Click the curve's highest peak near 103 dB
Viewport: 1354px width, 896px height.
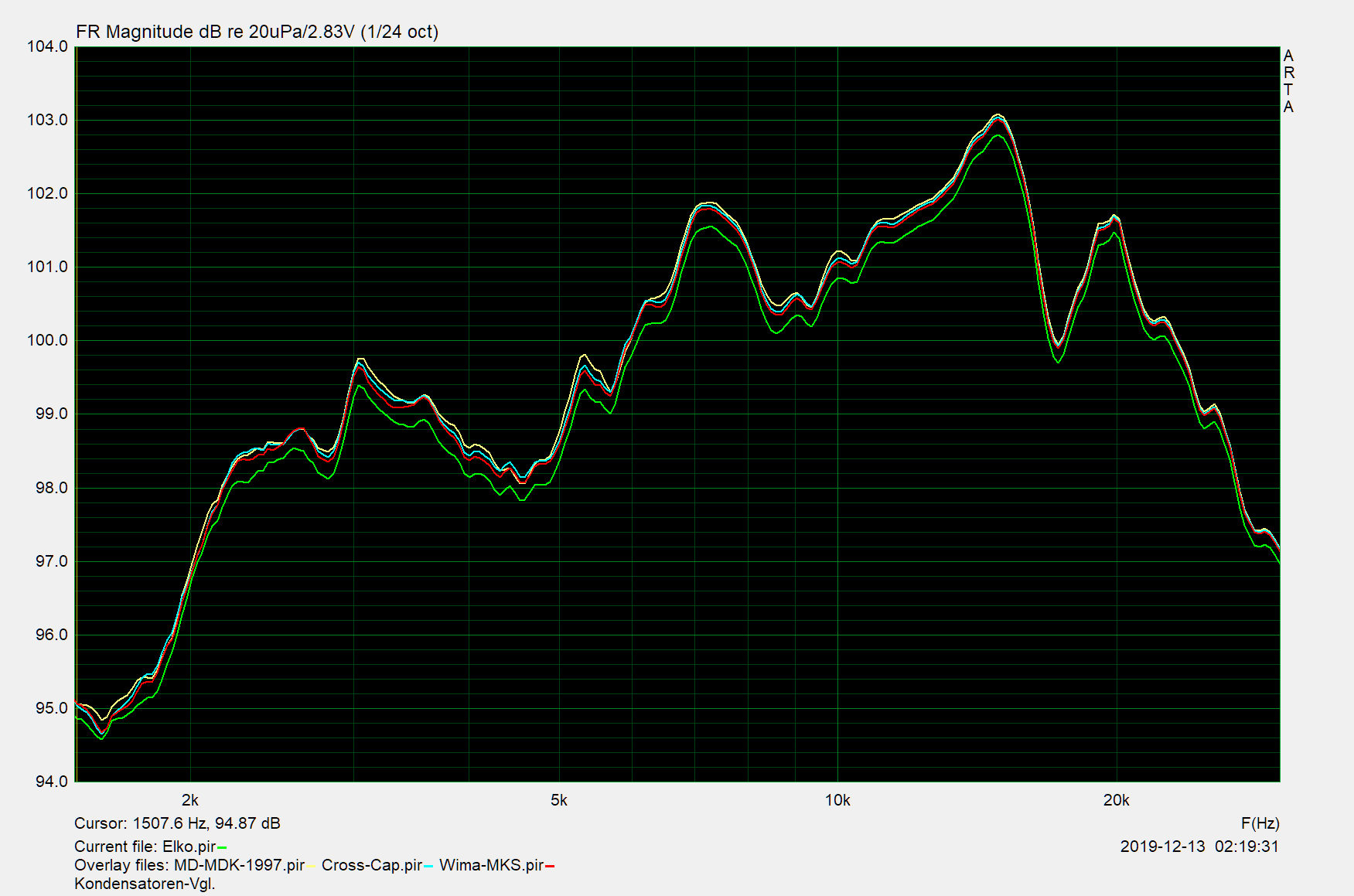998,115
